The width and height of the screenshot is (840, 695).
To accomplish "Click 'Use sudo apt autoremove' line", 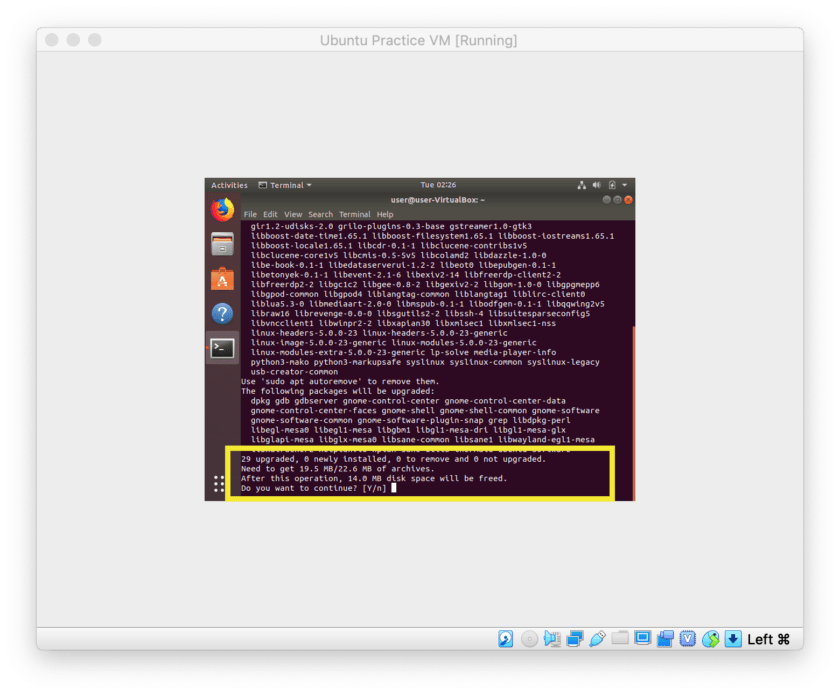I will pyautogui.click(x=340, y=382).
